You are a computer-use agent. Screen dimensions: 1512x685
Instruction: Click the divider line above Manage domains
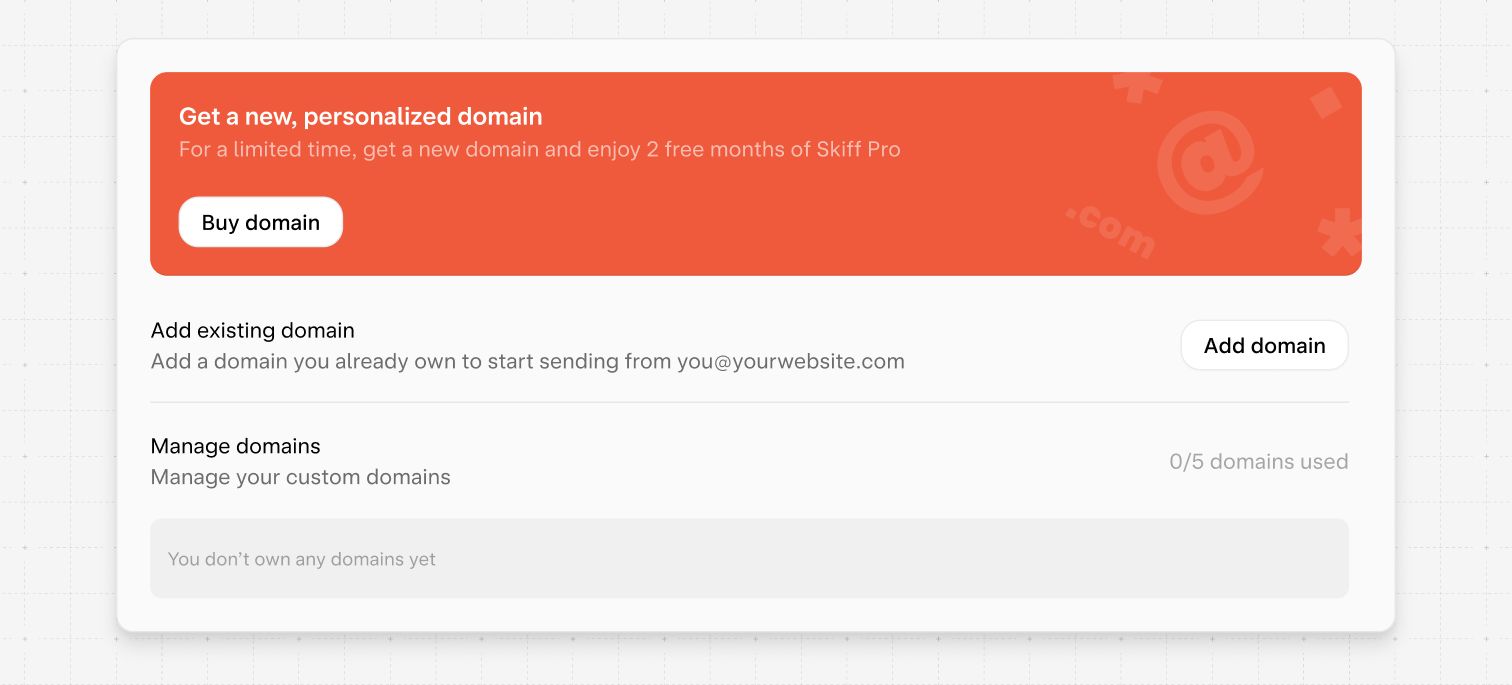[749, 403]
